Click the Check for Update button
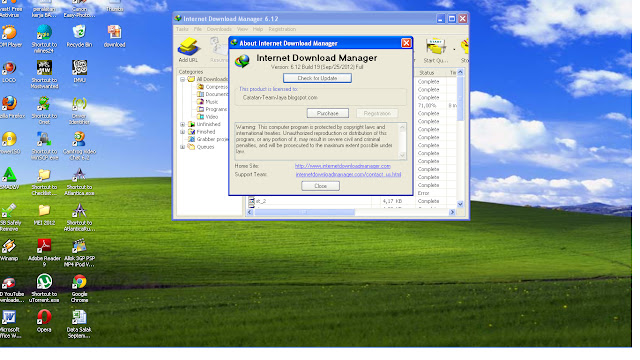640x360 pixels. click(317, 78)
